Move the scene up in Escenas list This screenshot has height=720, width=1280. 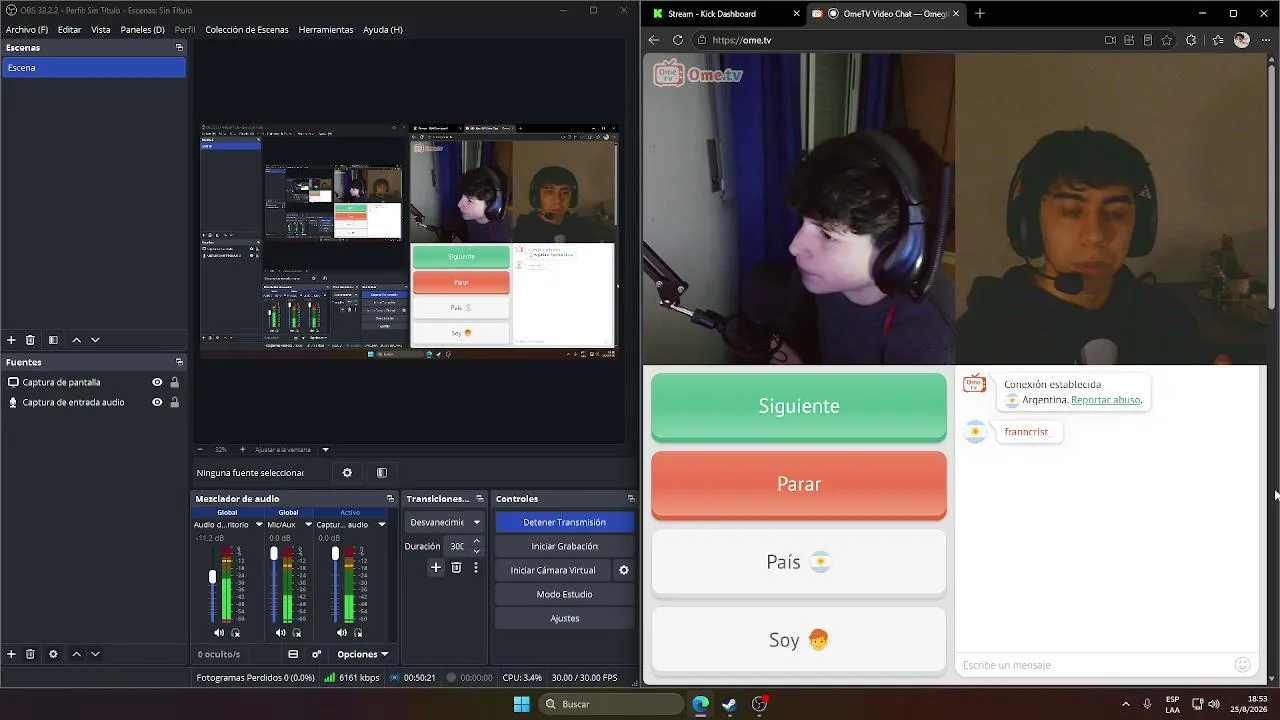coord(76,340)
